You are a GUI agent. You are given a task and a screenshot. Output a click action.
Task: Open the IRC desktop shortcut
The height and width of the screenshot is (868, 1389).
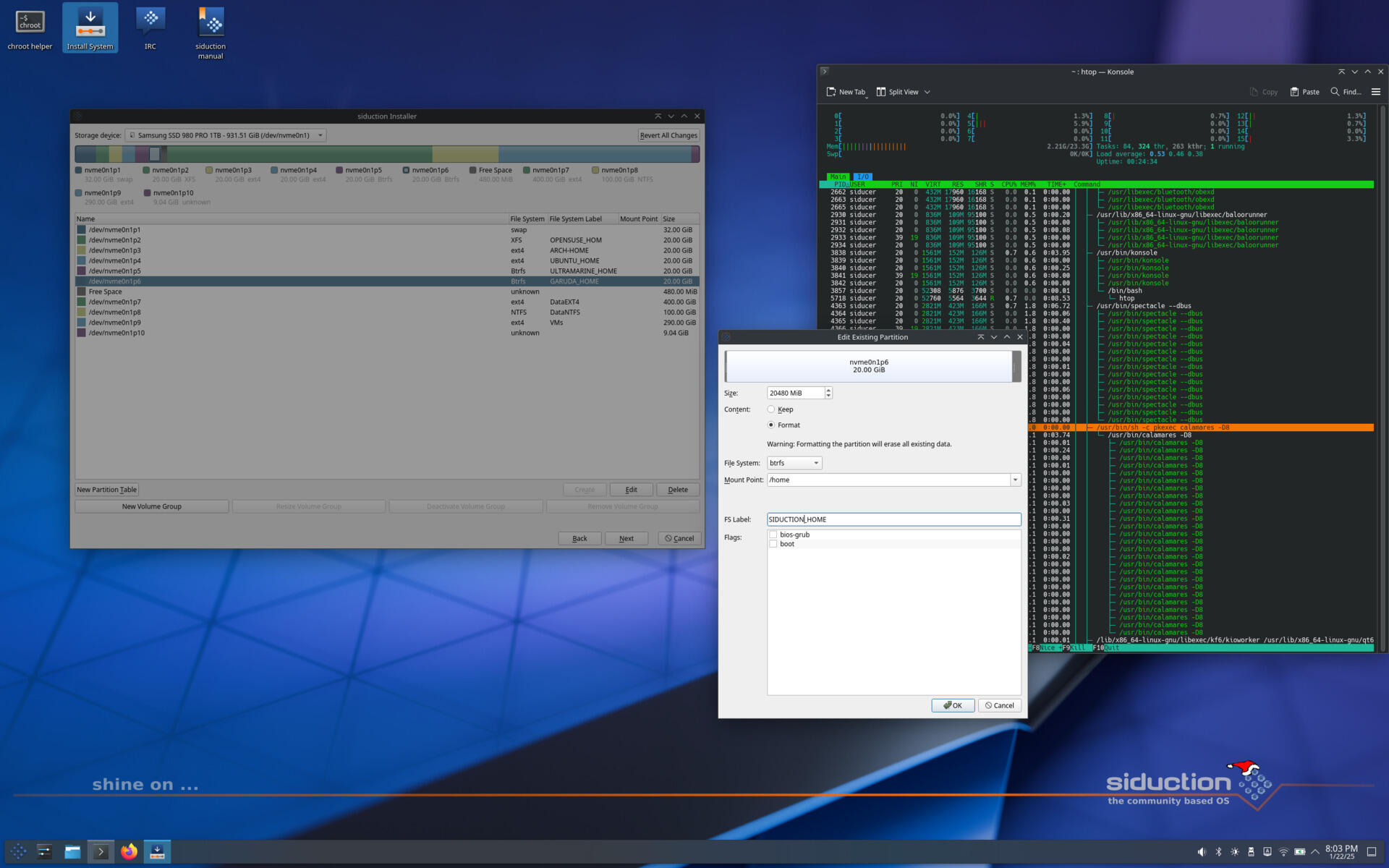(x=150, y=29)
